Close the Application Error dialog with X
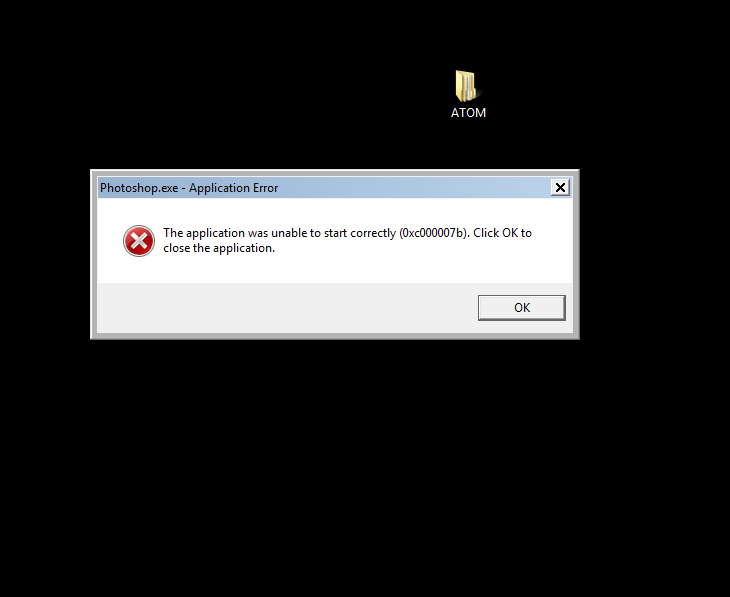Image resolution: width=730 pixels, height=597 pixels. click(x=560, y=187)
